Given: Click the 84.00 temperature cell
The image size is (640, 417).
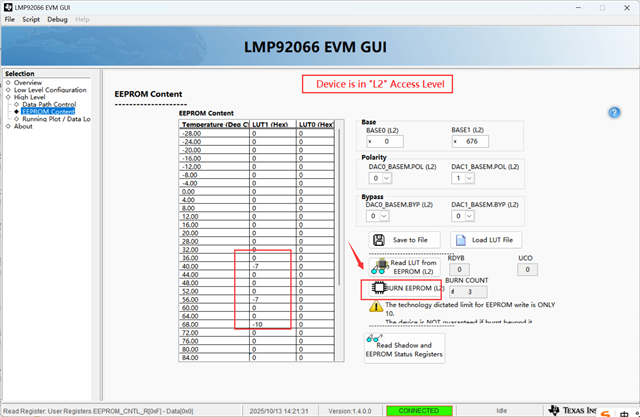Looking at the screenshot, I should pyautogui.click(x=215, y=357).
